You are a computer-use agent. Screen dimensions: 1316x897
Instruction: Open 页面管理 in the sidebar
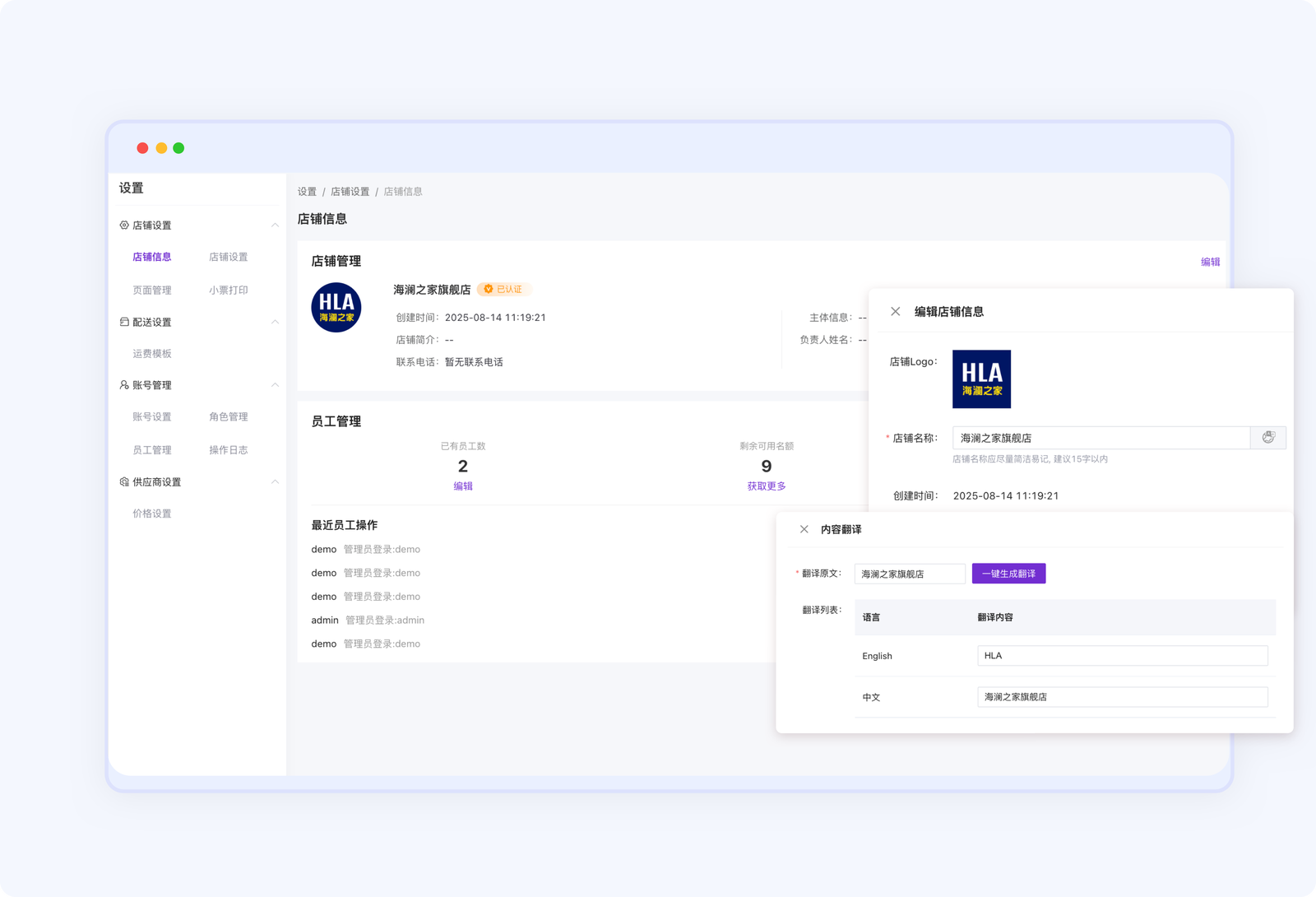(152, 290)
